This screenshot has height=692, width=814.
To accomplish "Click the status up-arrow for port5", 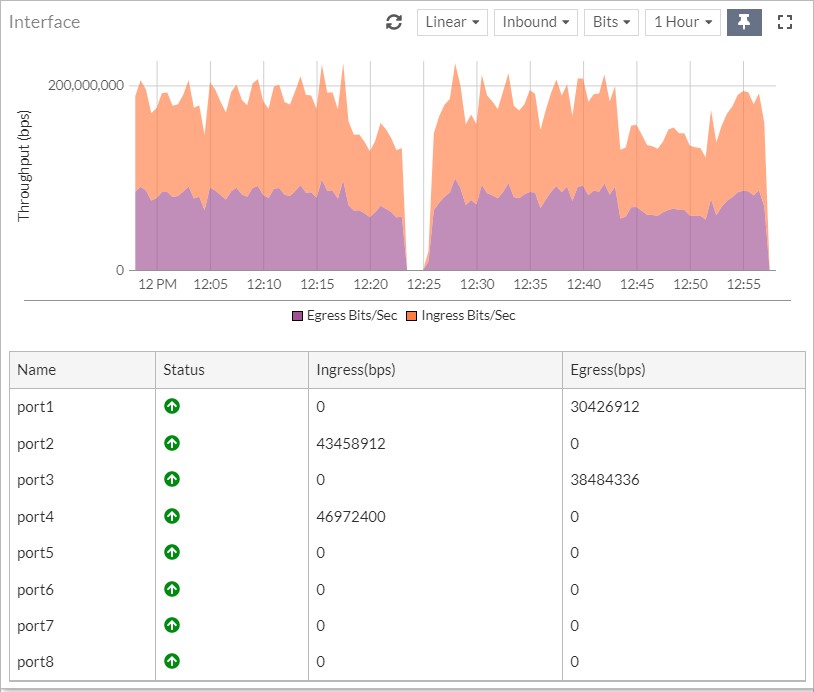I will [171, 552].
